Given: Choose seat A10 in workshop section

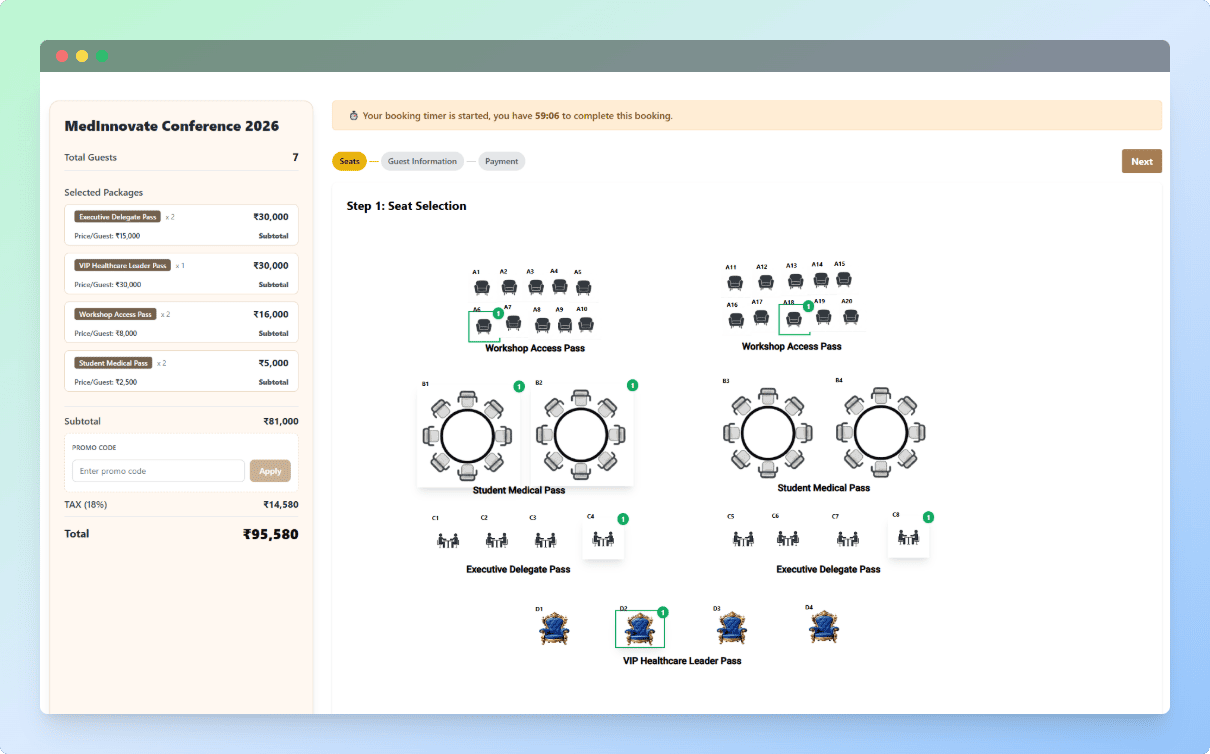Looking at the screenshot, I should click(x=586, y=324).
